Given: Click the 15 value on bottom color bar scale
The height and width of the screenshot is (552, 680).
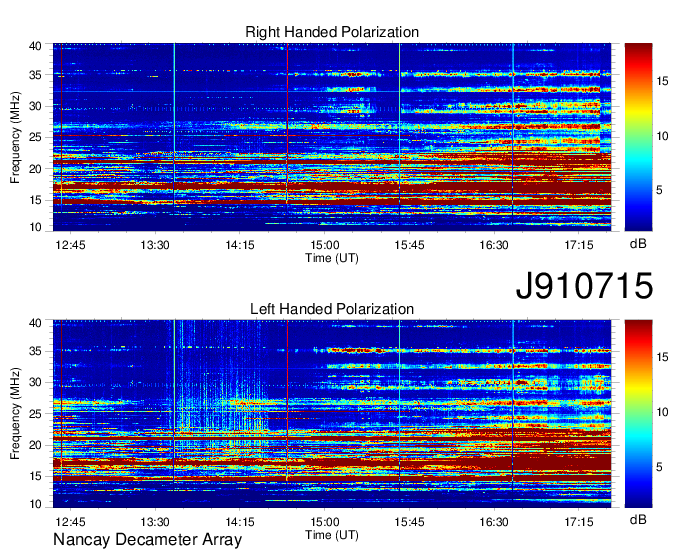Looking at the screenshot, I should (662, 357).
